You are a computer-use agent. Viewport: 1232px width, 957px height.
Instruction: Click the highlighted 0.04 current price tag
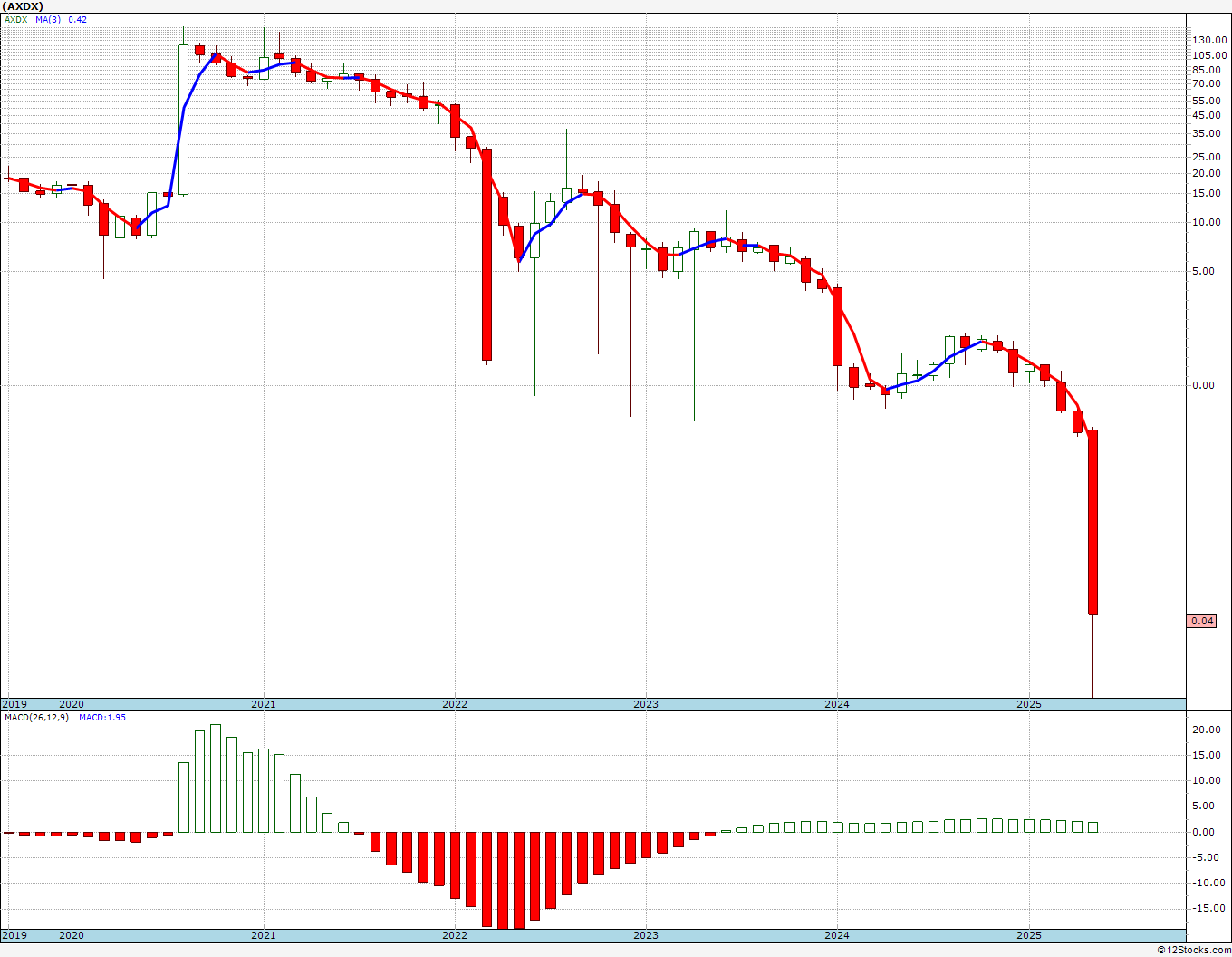pyautogui.click(x=1203, y=621)
